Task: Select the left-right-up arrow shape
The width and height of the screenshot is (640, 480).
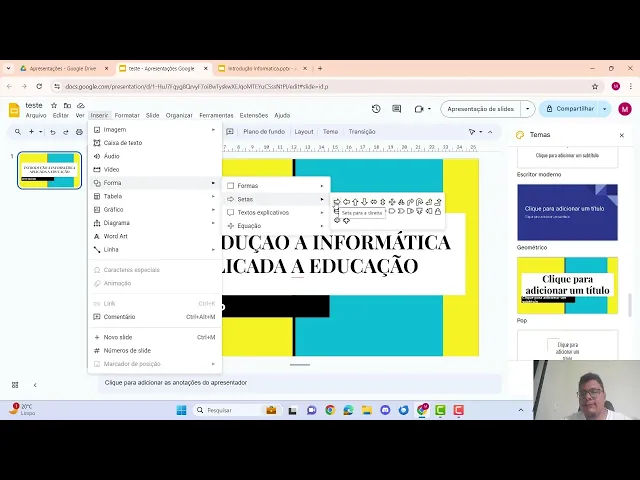Action: pyautogui.click(x=401, y=202)
